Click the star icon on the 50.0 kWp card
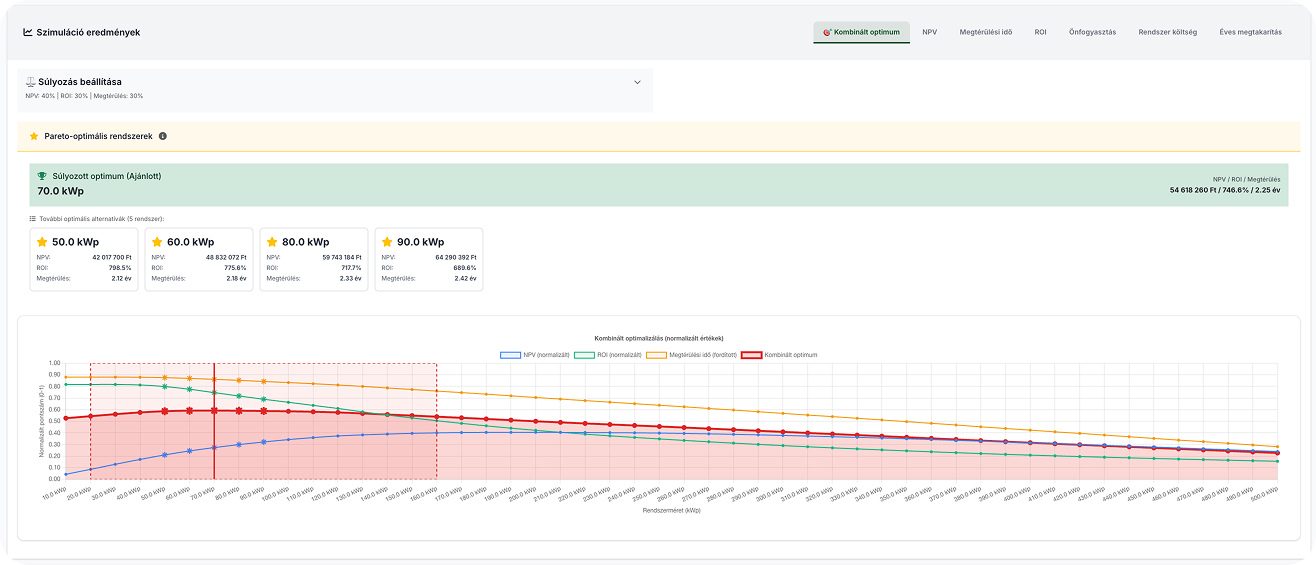The height and width of the screenshot is (565, 1316). (42, 242)
